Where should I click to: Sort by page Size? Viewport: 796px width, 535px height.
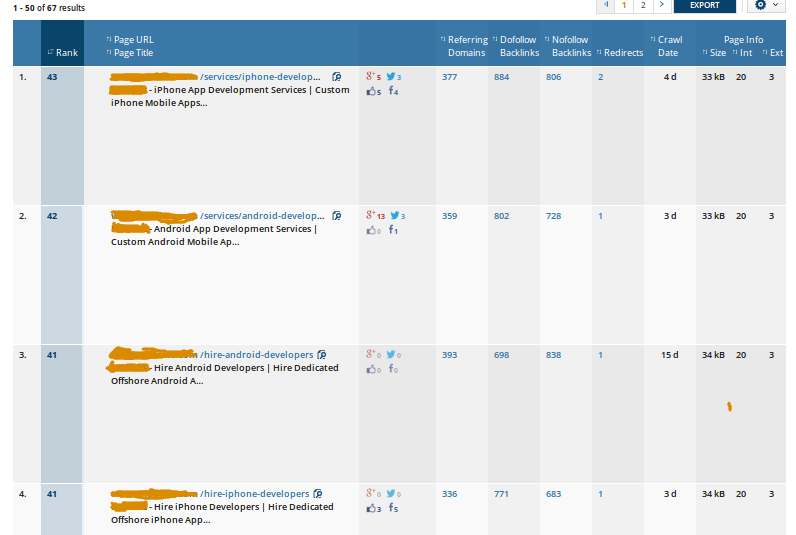pos(714,53)
